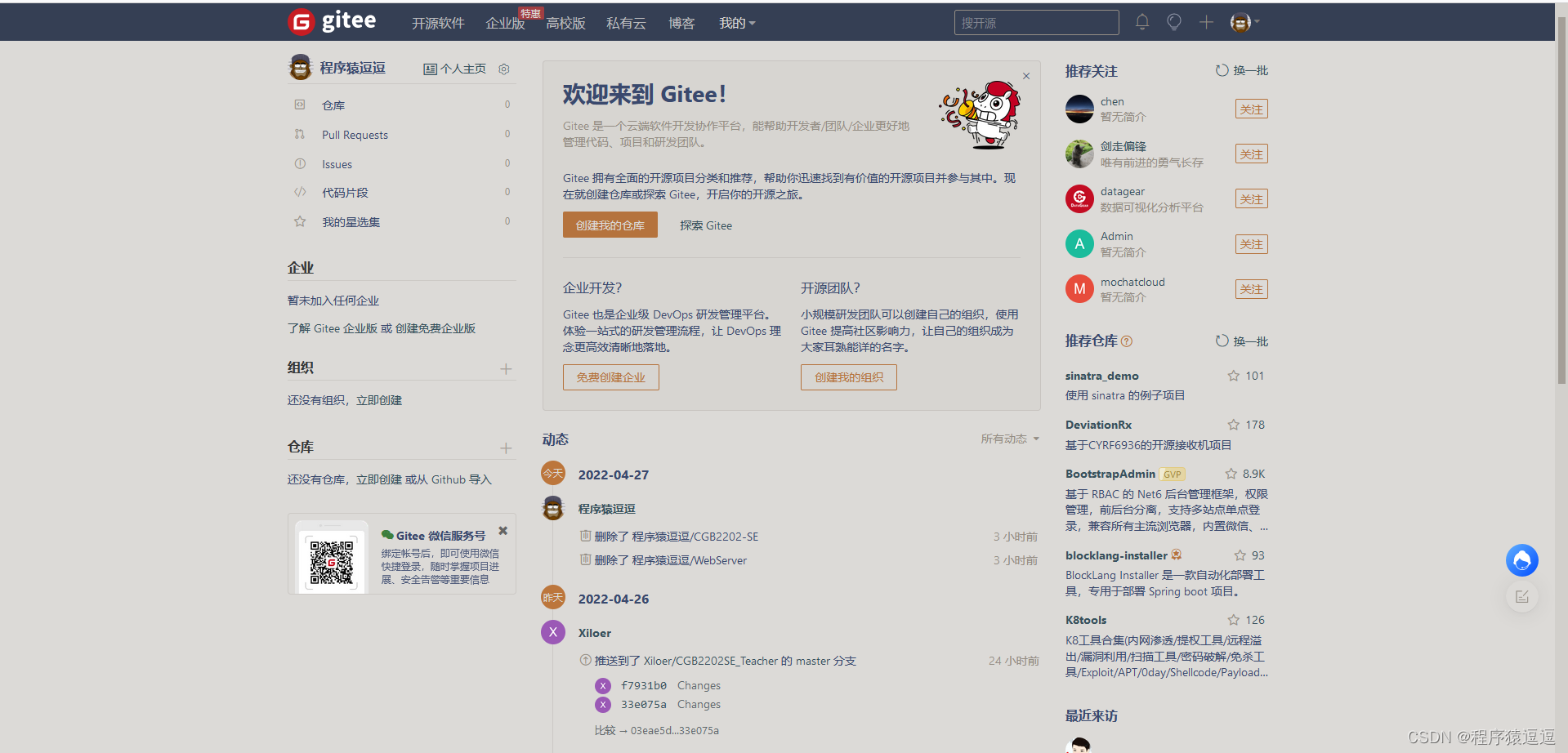Star the sinatra_demo repository
This screenshot has width=1568, height=753.
point(1233,376)
